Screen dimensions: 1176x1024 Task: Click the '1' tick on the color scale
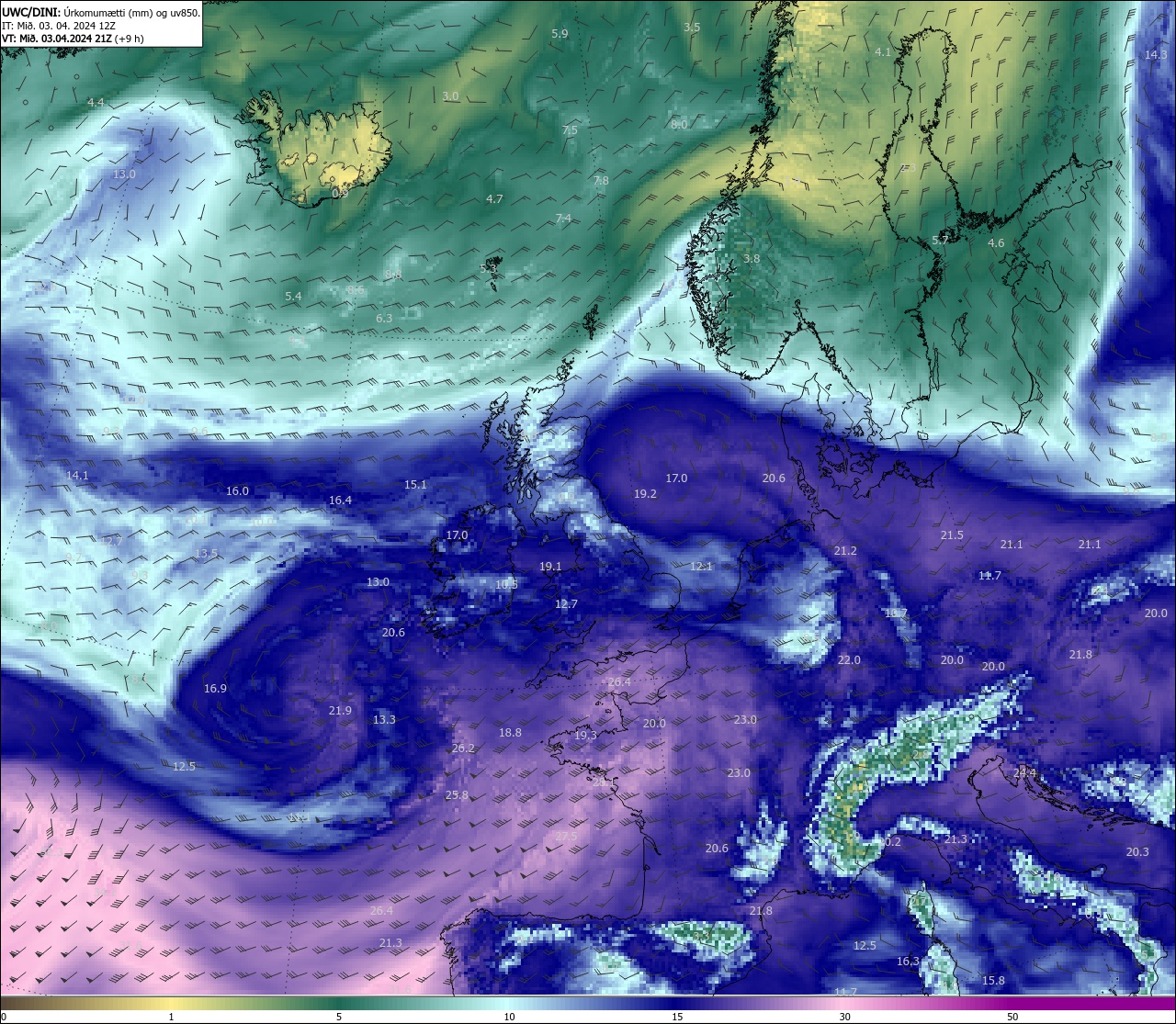(171, 1017)
